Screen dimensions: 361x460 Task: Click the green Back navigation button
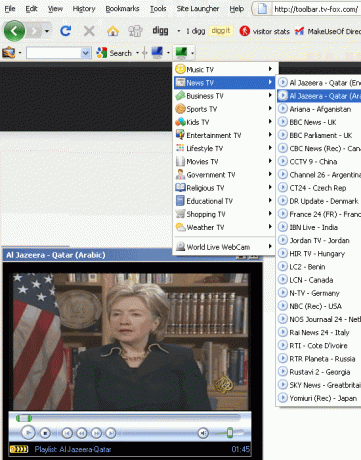tap(14, 31)
